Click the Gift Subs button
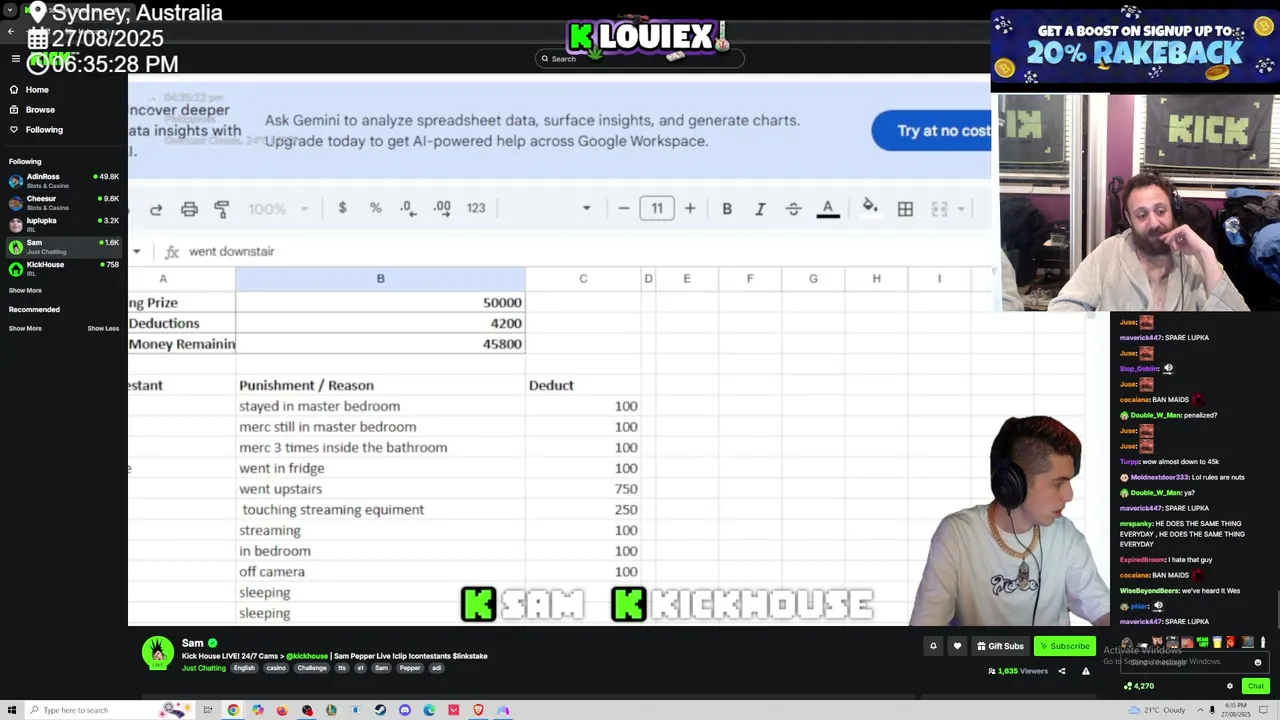This screenshot has height=720, width=1280. 1000,646
